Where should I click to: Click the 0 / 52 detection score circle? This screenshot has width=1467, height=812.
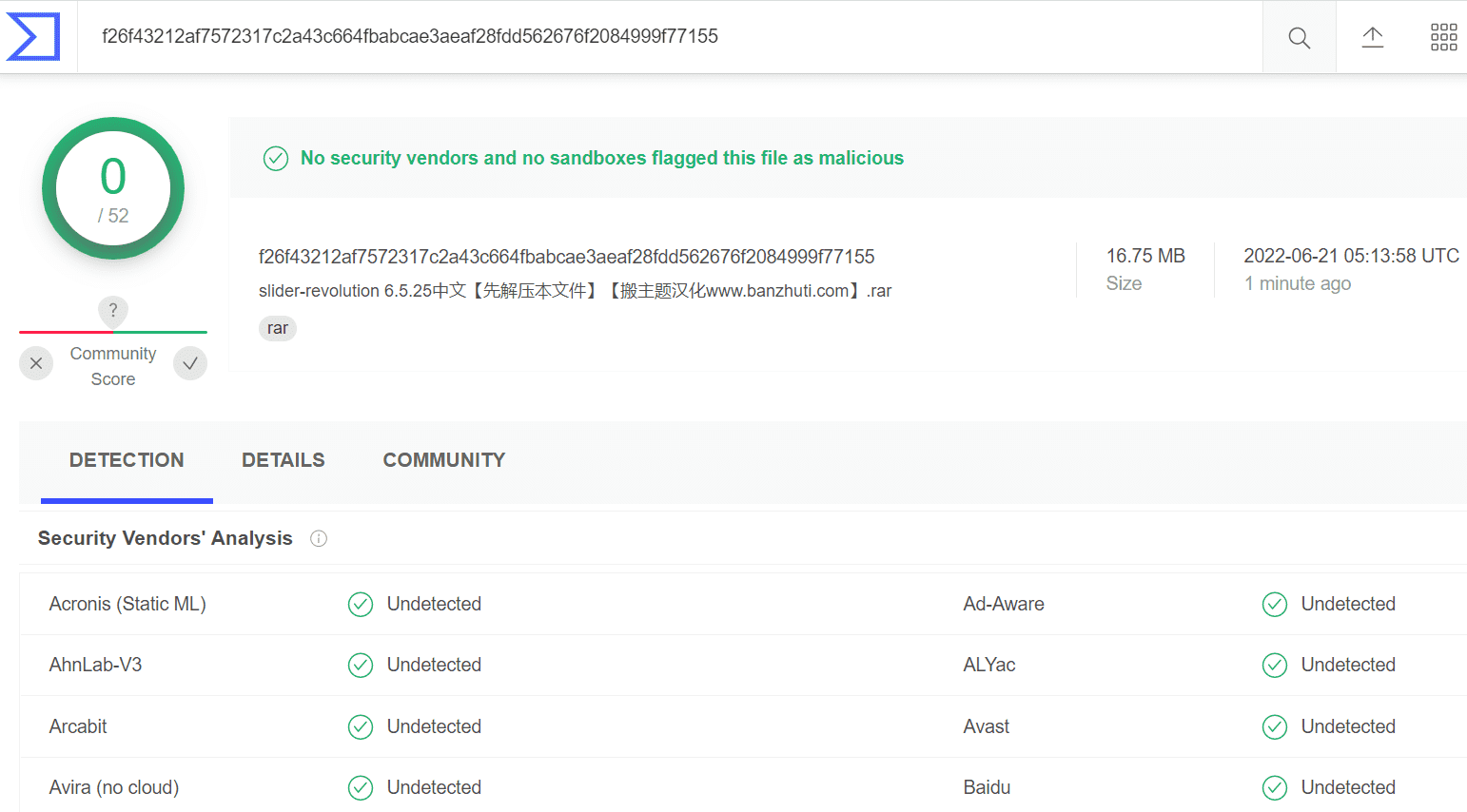tap(113, 188)
